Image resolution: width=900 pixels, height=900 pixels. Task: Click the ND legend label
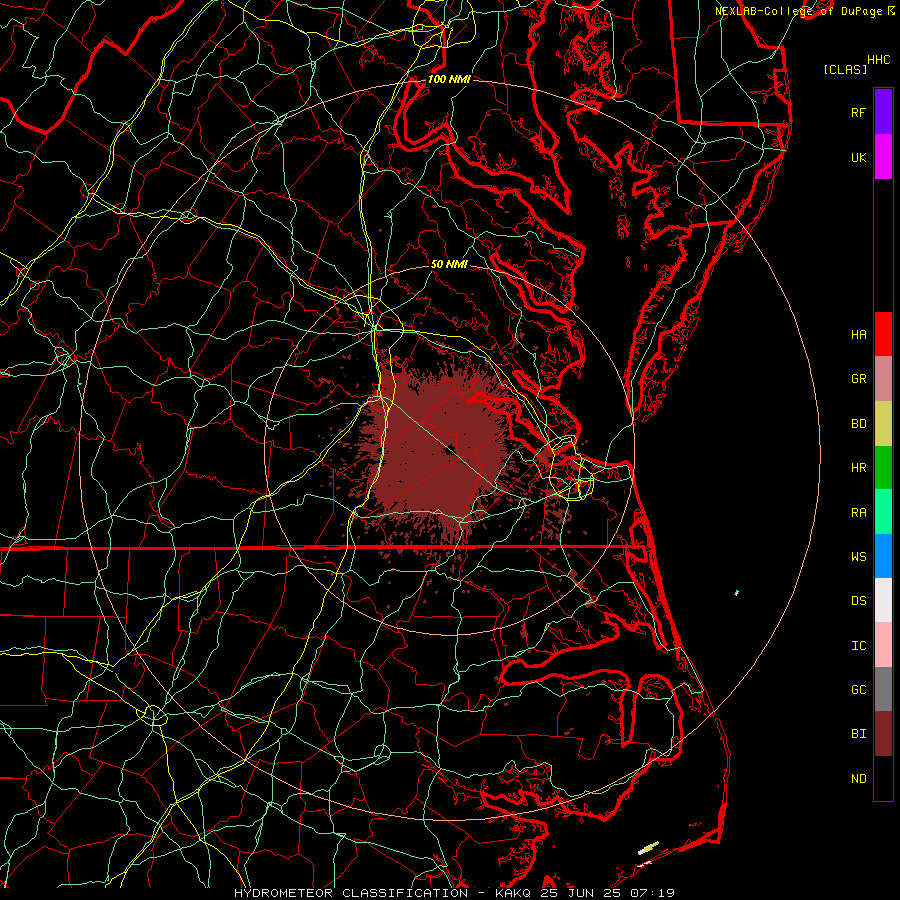tap(858, 779)
